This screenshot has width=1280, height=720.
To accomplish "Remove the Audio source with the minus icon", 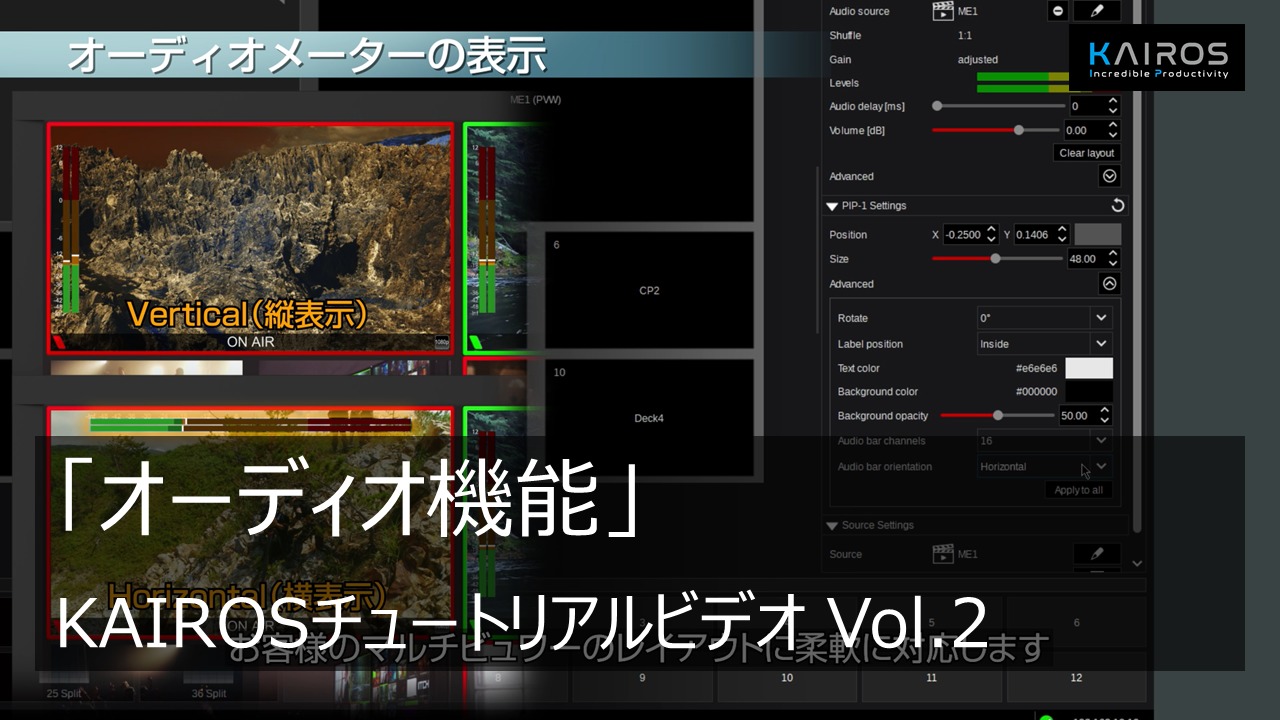I will (1058, 11).
